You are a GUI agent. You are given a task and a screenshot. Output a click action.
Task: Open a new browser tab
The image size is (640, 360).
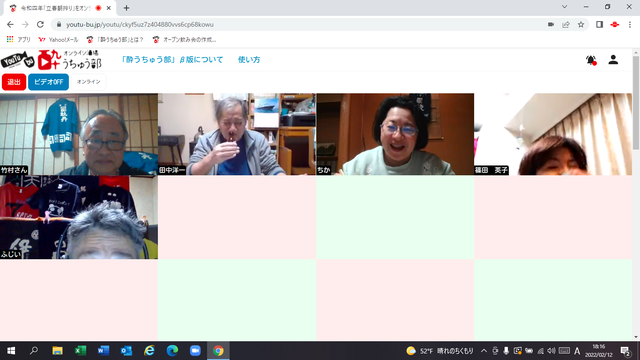(126, 8)
